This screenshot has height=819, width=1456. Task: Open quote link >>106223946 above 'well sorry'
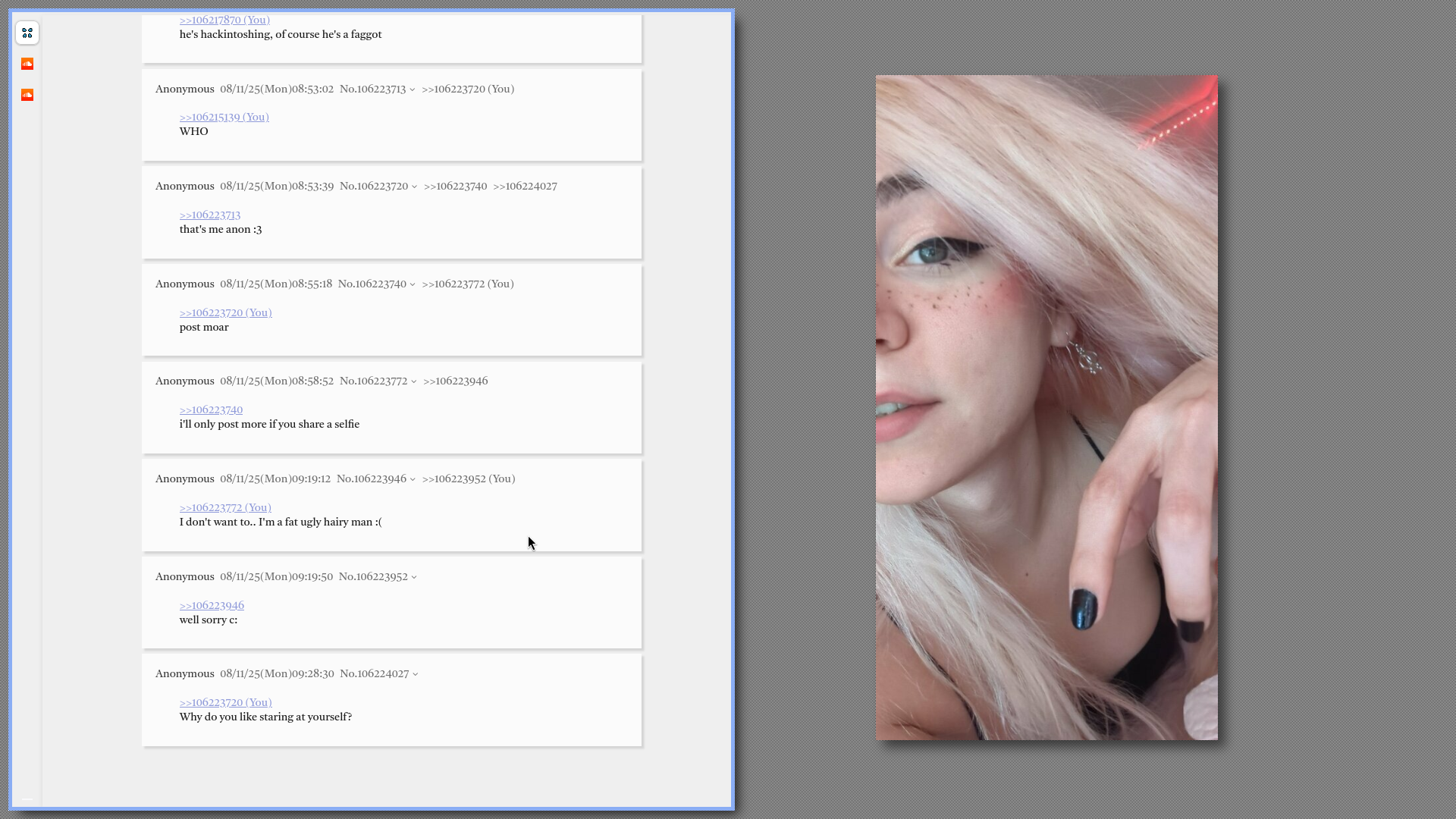[212, 605]
